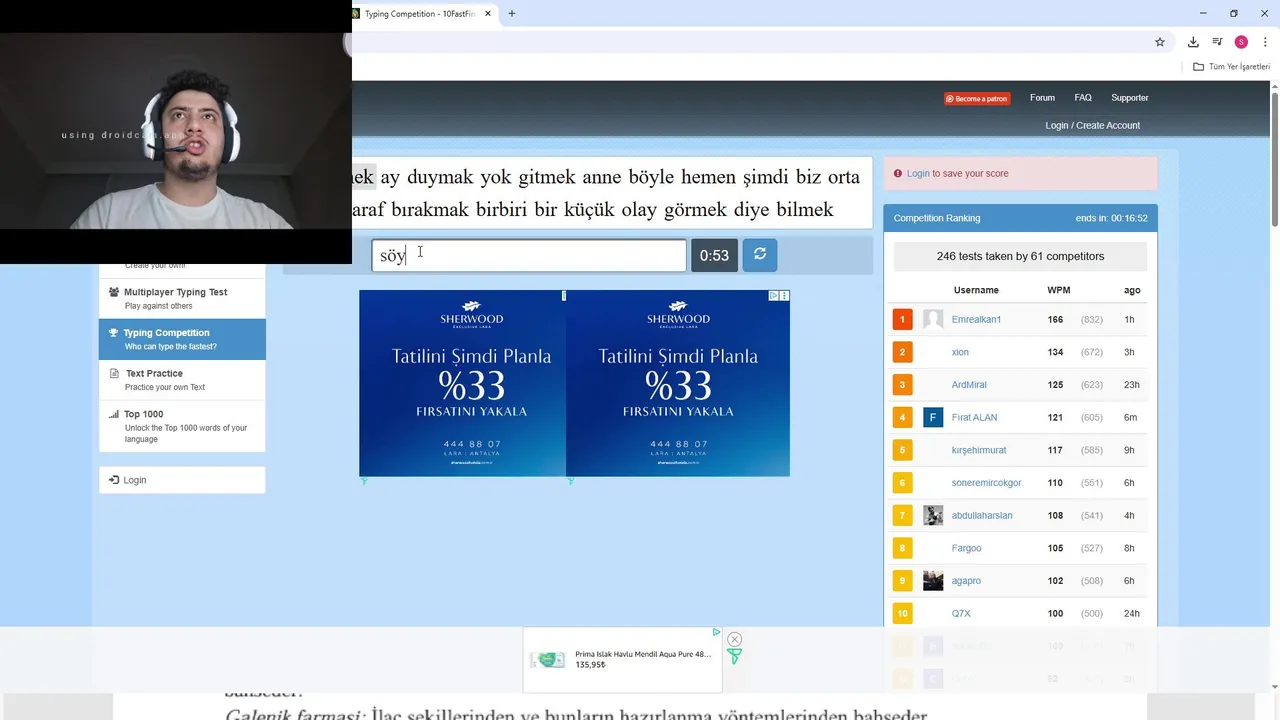Click Login link to save your score
The width and height of the screenshot is (1280, 720).
(x=918, y=173)
